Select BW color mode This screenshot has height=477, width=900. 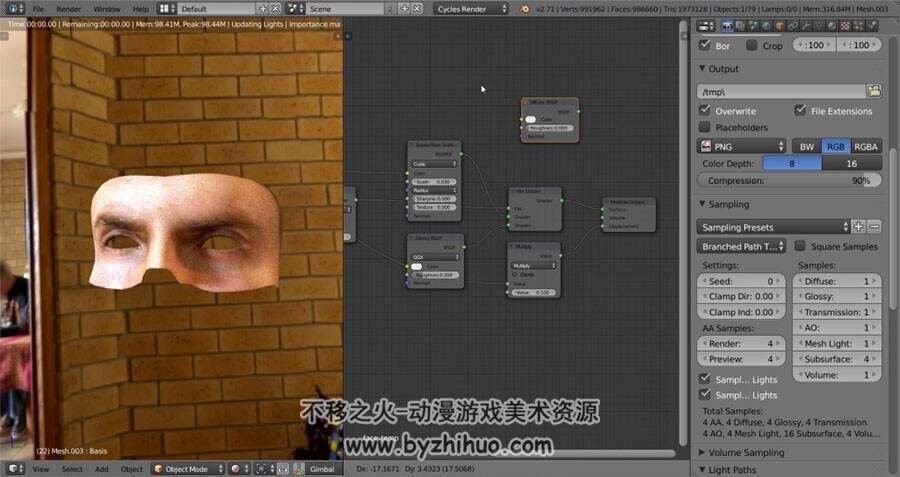click(x=806, y=146)
